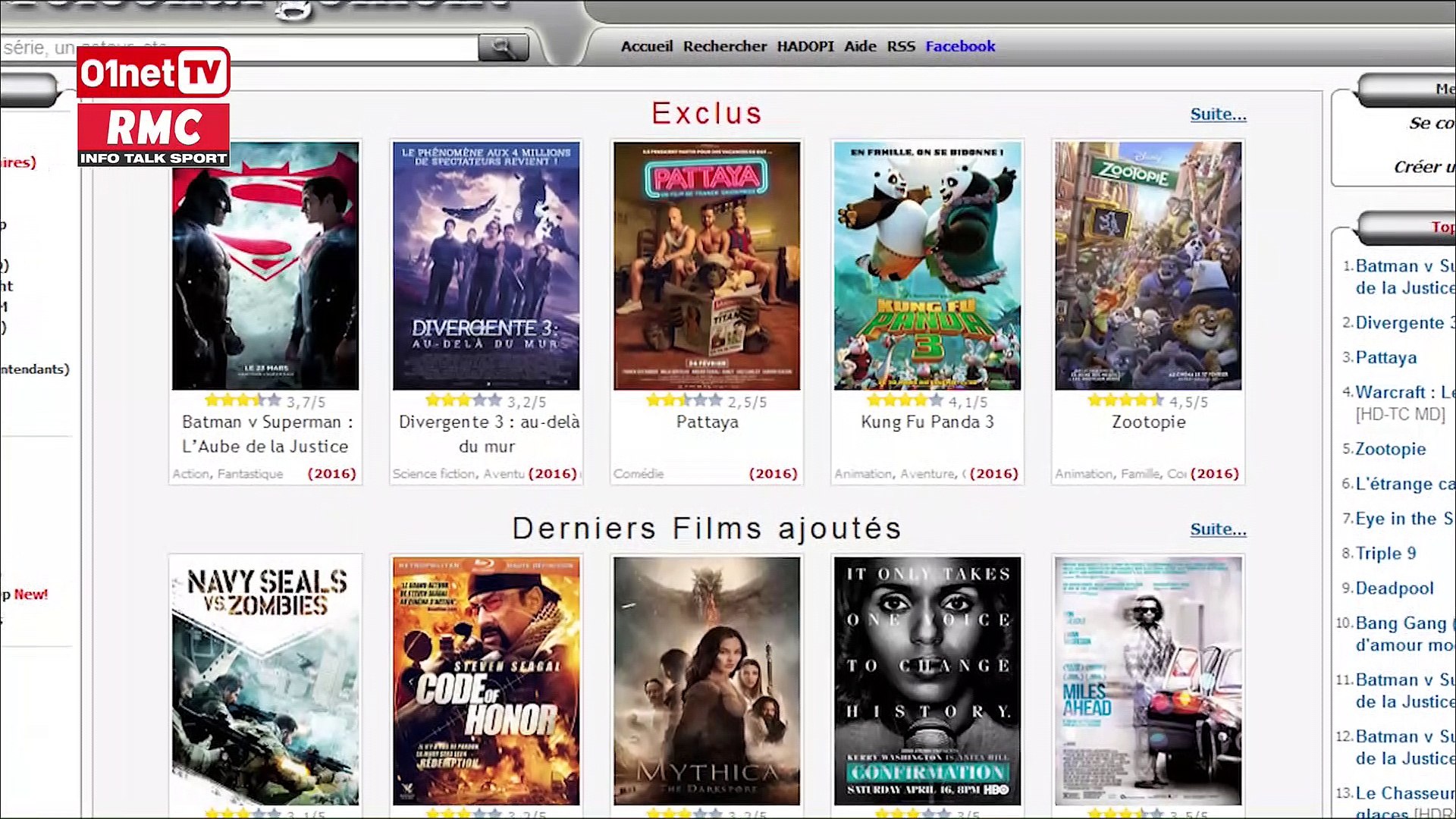Click the (2016) year under Zootopie
The height and width of the screenshot is (819, 1456).
coord(1215,474)
